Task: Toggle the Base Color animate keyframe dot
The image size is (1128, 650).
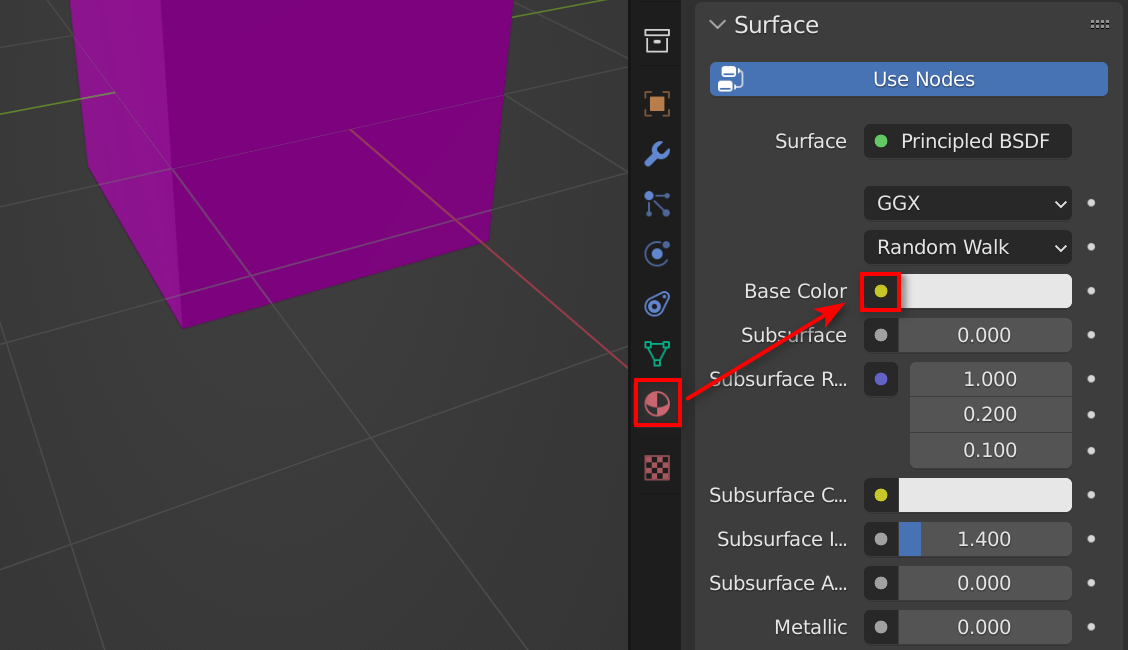Action: 1091,291
